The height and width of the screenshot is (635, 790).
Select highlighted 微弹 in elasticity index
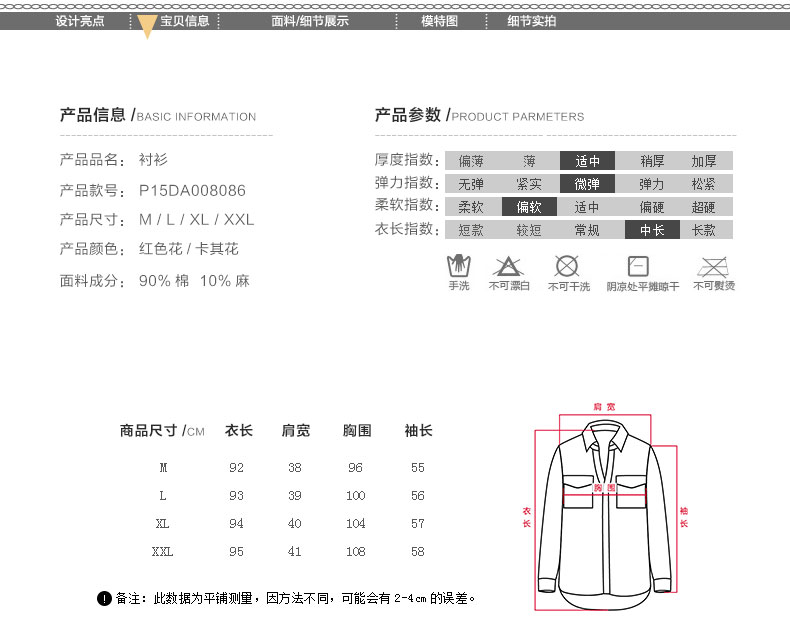587,184
